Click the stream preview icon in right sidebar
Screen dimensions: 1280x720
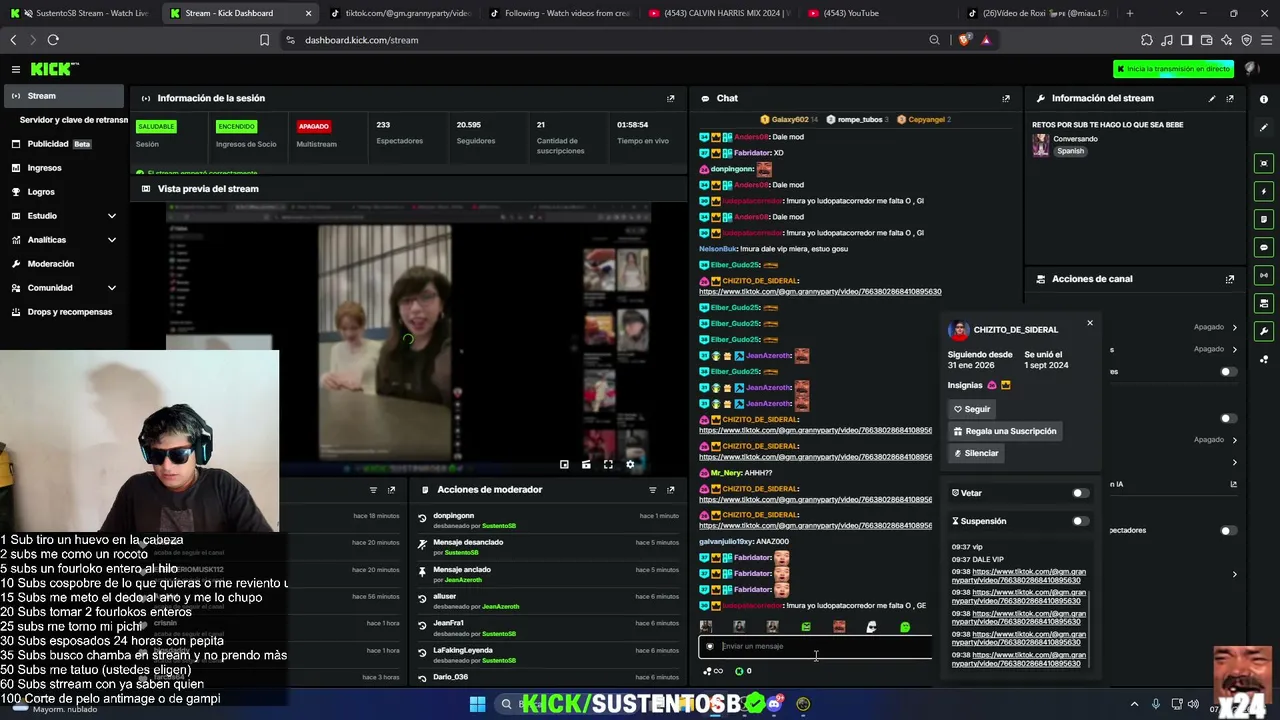(1264, 163)
